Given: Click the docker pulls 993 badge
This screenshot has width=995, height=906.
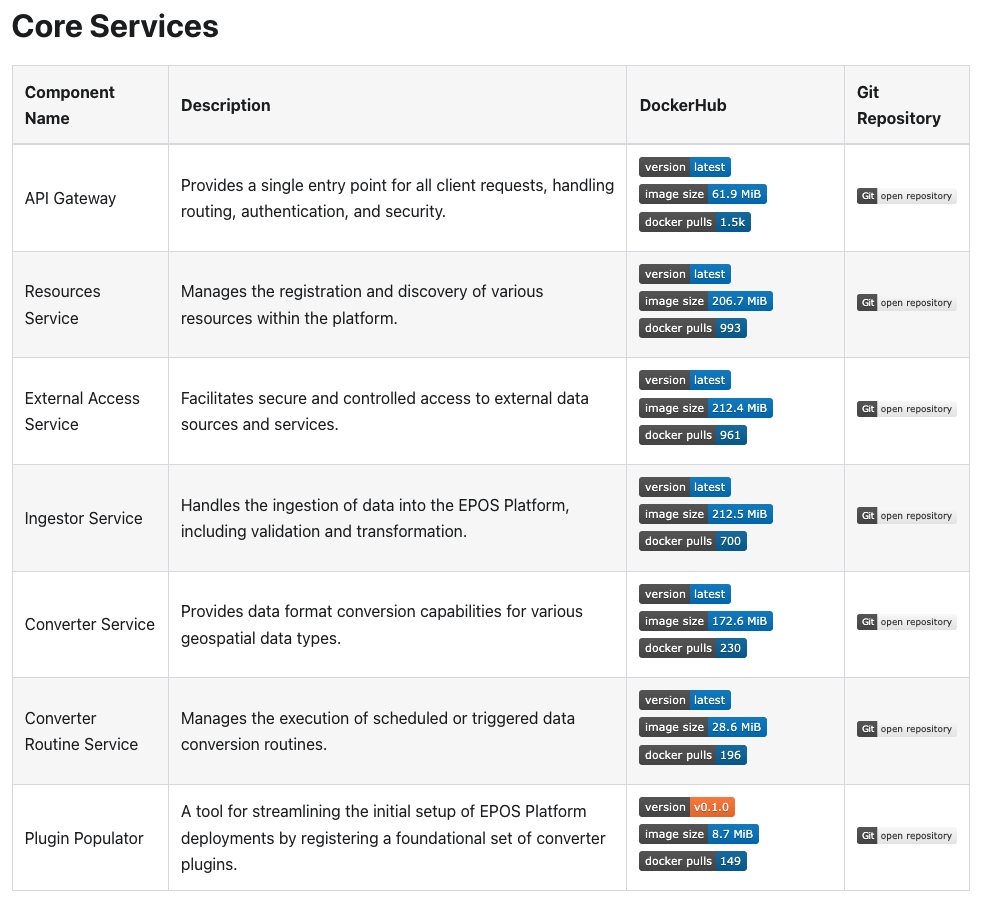Looking at the screenshot, I should pos(693,328).
